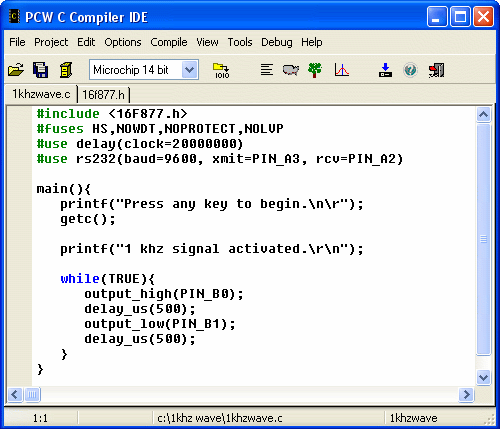Click the text lines list icon

[x=267, y=70]
